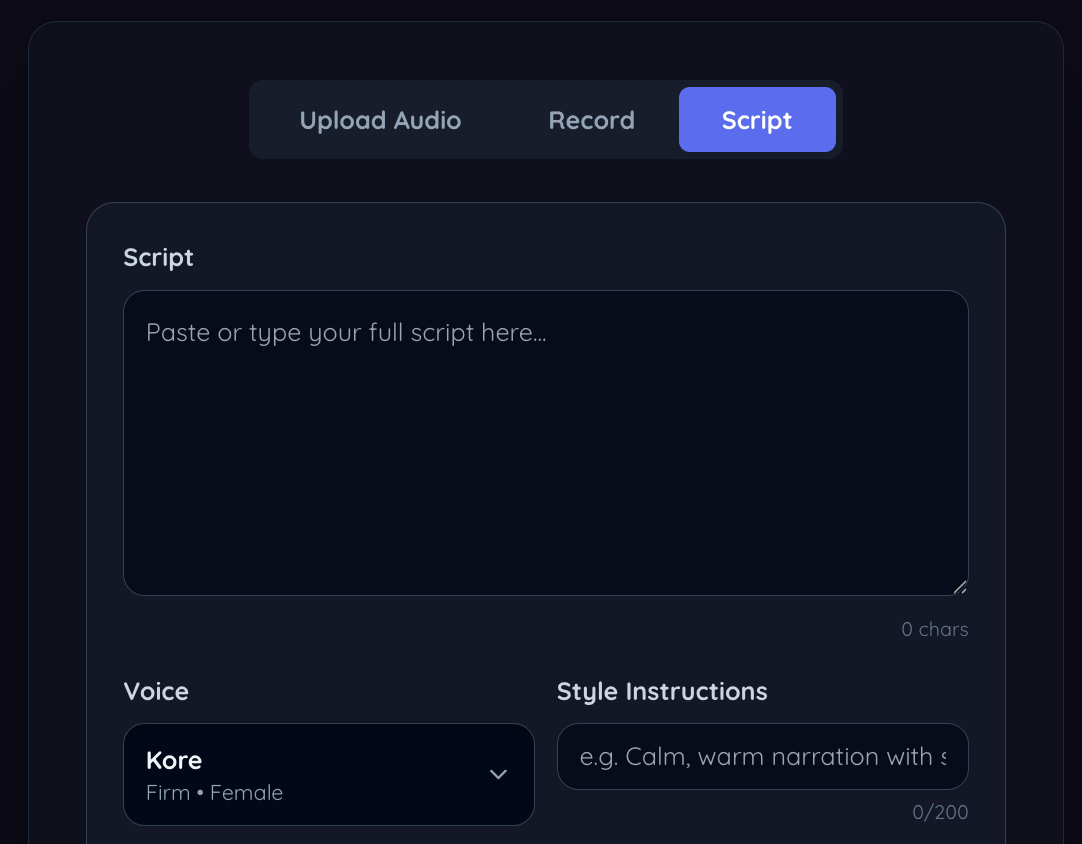This screenshot has height=844, width=1082.
Task: Open the Kore voice dropdown
Action: click(x=328, y=774)
